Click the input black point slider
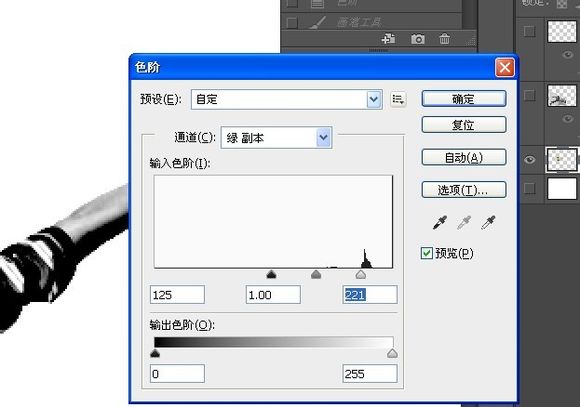This screenshot has width=580, height=407. [x=272, y=274]
